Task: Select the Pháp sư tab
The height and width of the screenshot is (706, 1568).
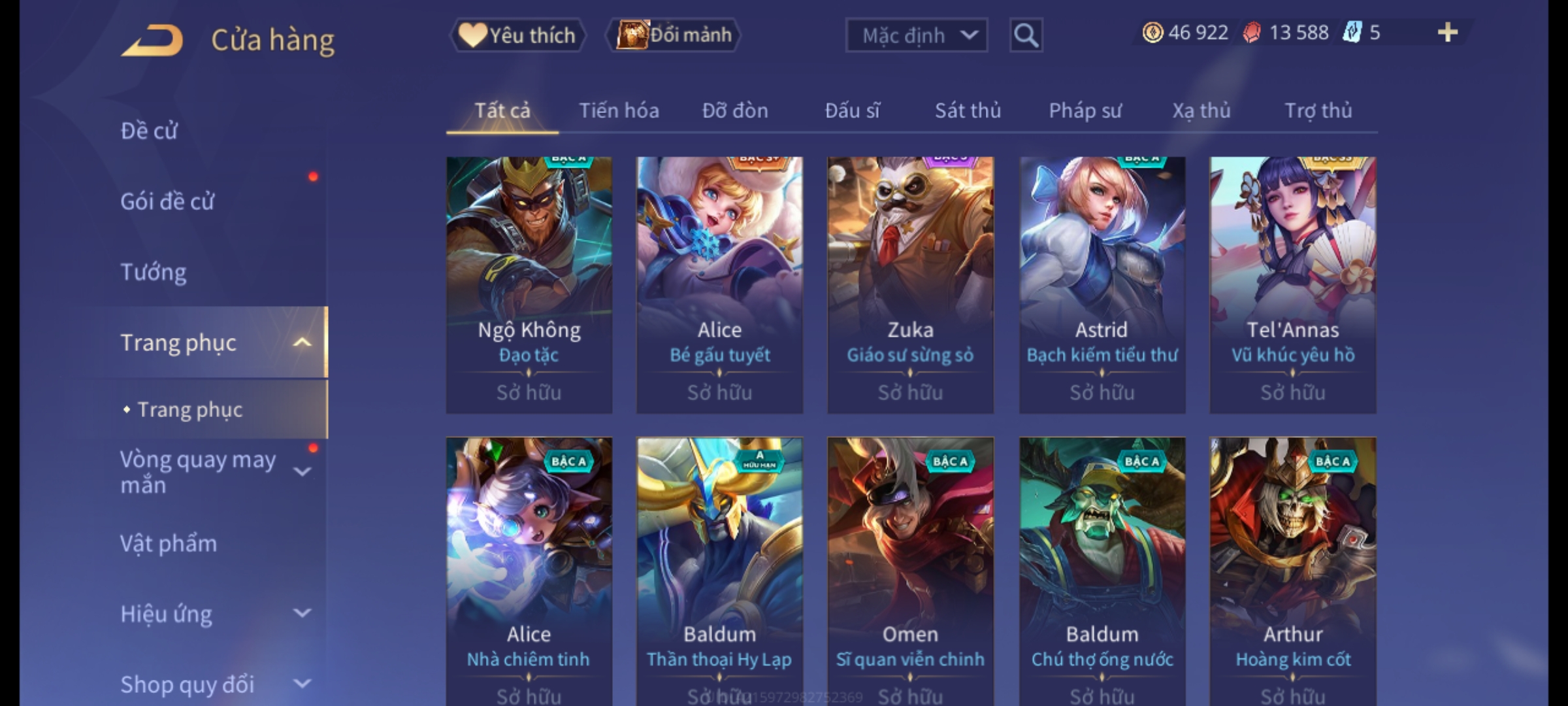Action: coord(1085,110)
